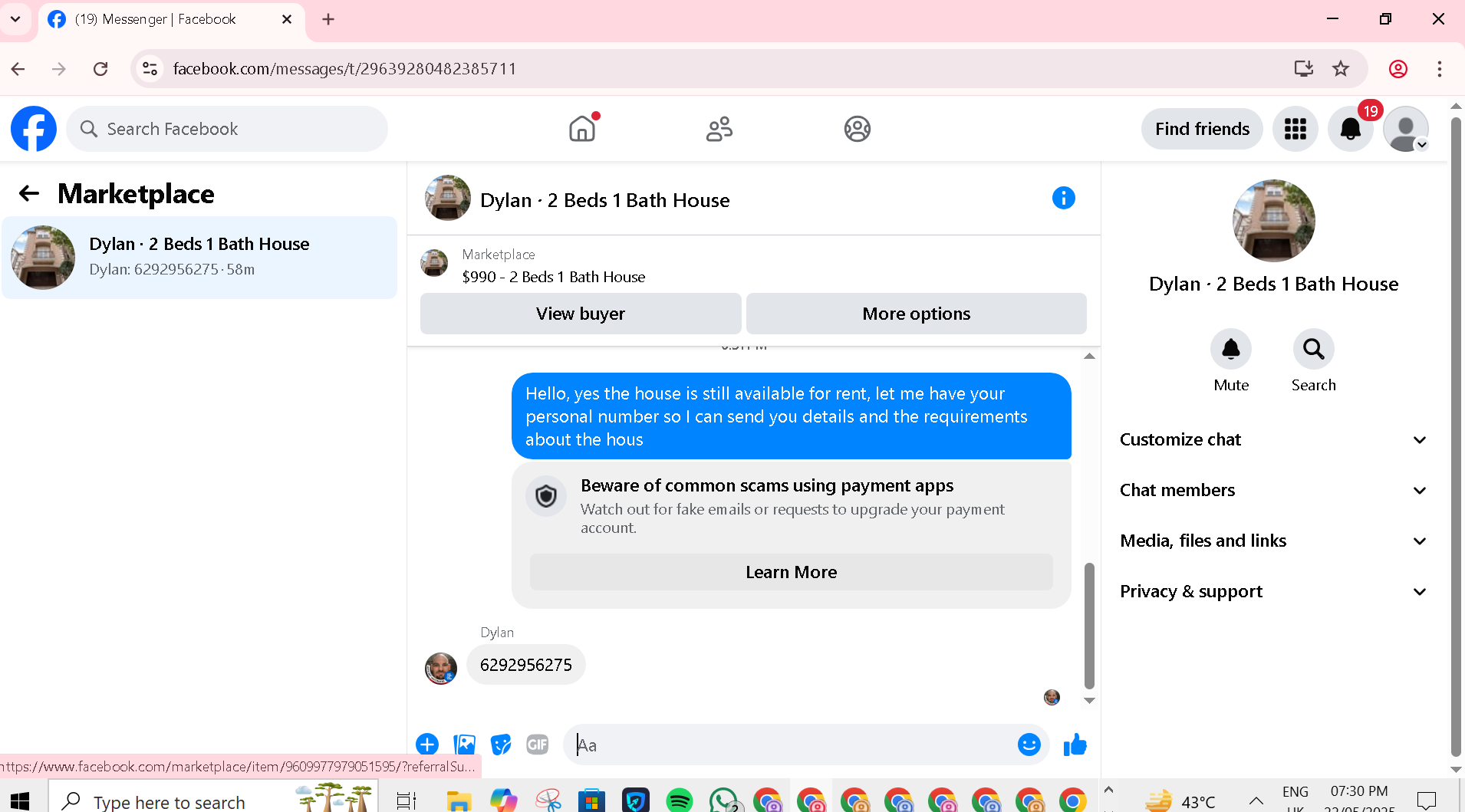Viewport: 1465px width, 812px height.
Task: Open the emoji picker in the message box
Action: (1029, 744)
